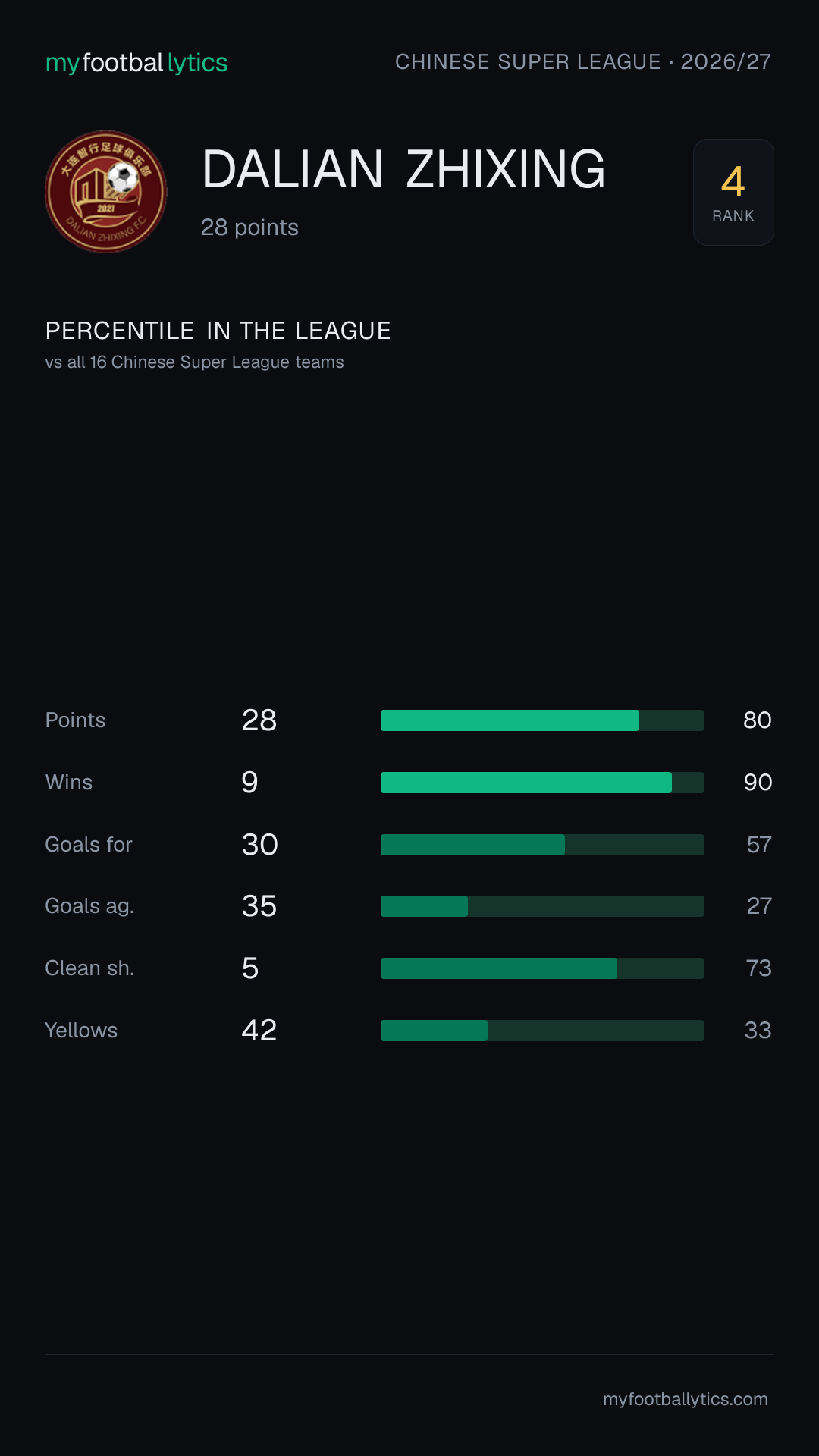
Task: Select the Clean sh. percentile number 73
Action: coord(758,968)
